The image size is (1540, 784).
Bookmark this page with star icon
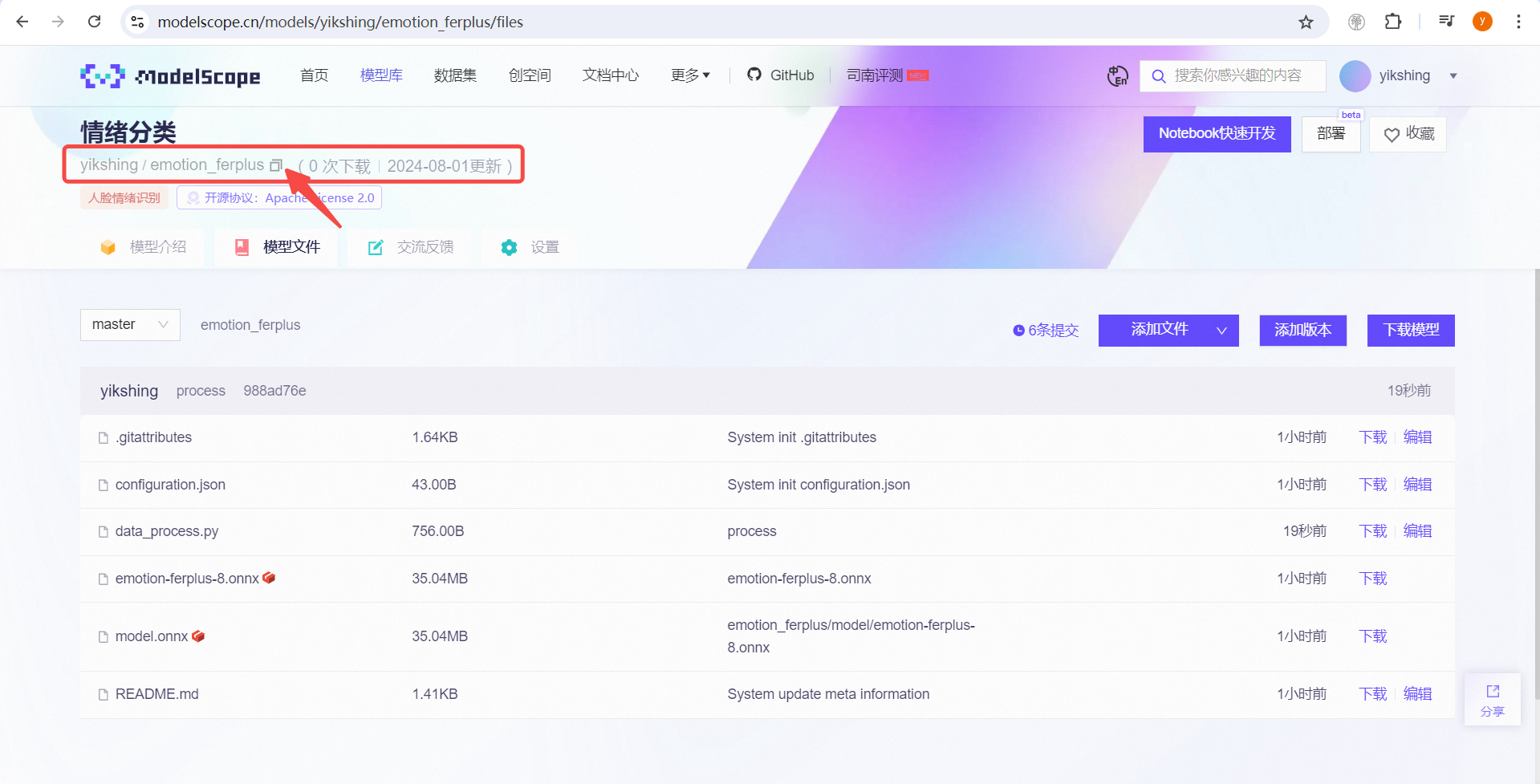click(x=1306, y=22)
